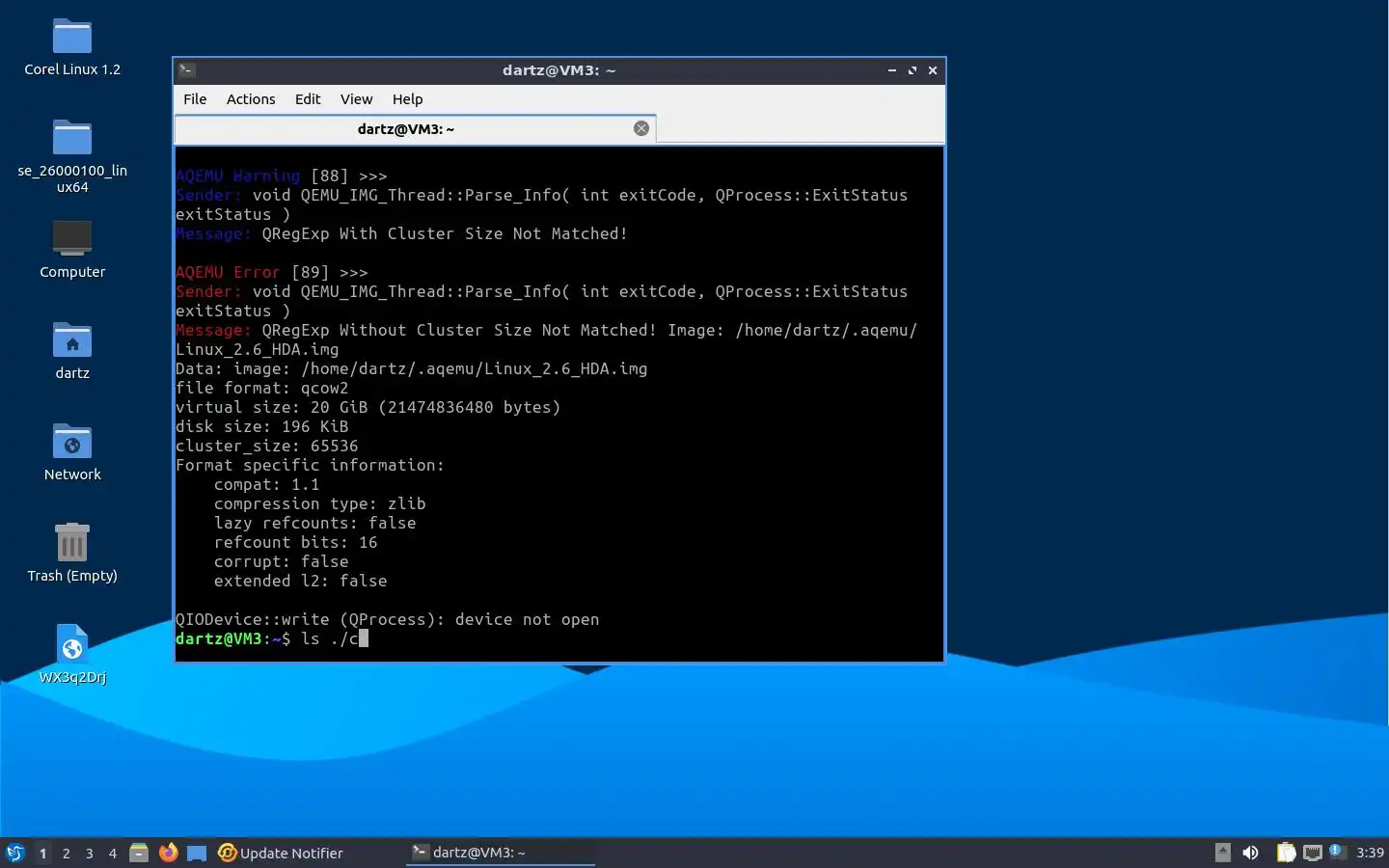Click 'Data: image:' path line
Screen dimensions: 1389x868
[412, 368]
